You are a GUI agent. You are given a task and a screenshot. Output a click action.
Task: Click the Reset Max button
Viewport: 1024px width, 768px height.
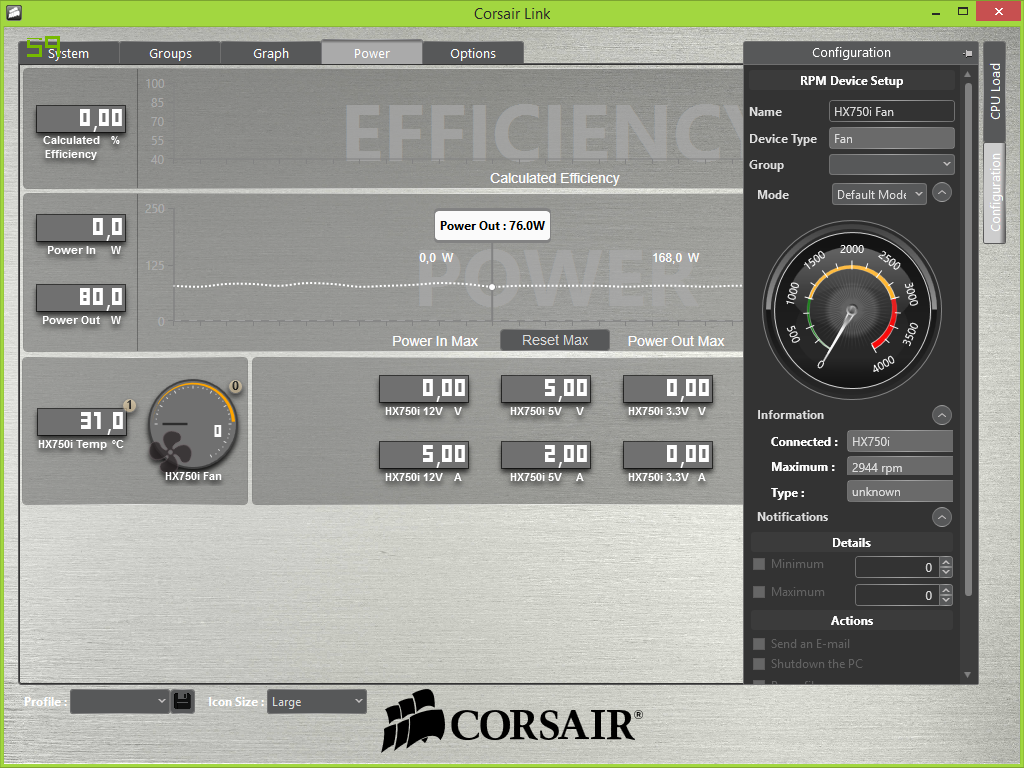(x=554, y=339)
